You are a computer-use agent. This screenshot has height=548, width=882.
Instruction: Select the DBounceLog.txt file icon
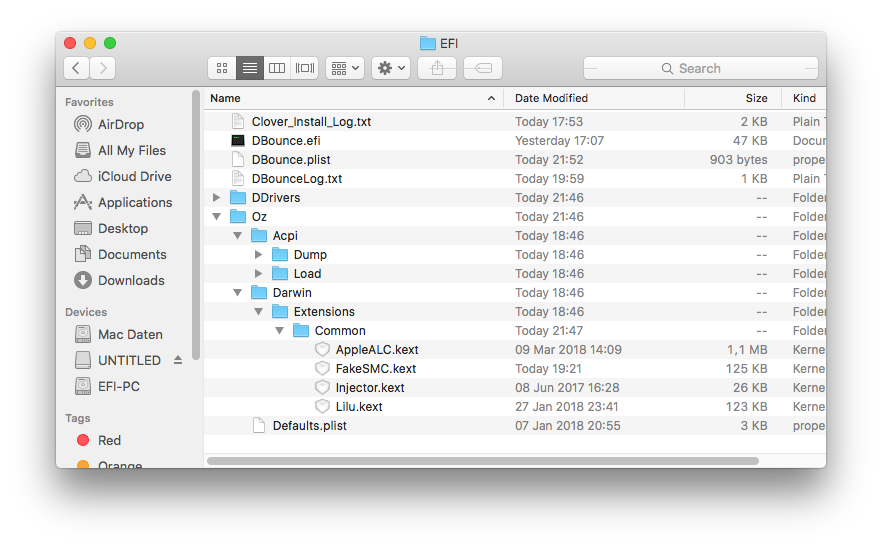click(x=238, y=178)
